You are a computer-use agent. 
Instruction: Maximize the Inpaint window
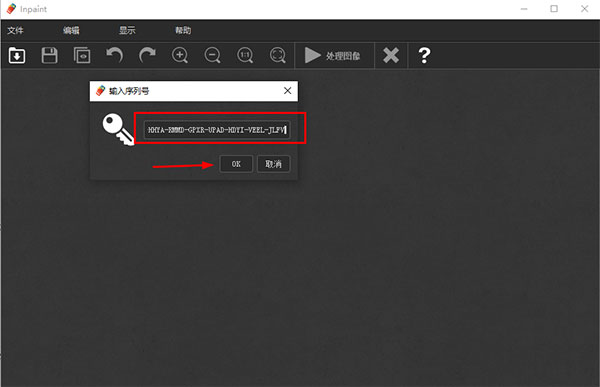coord(554,9)
